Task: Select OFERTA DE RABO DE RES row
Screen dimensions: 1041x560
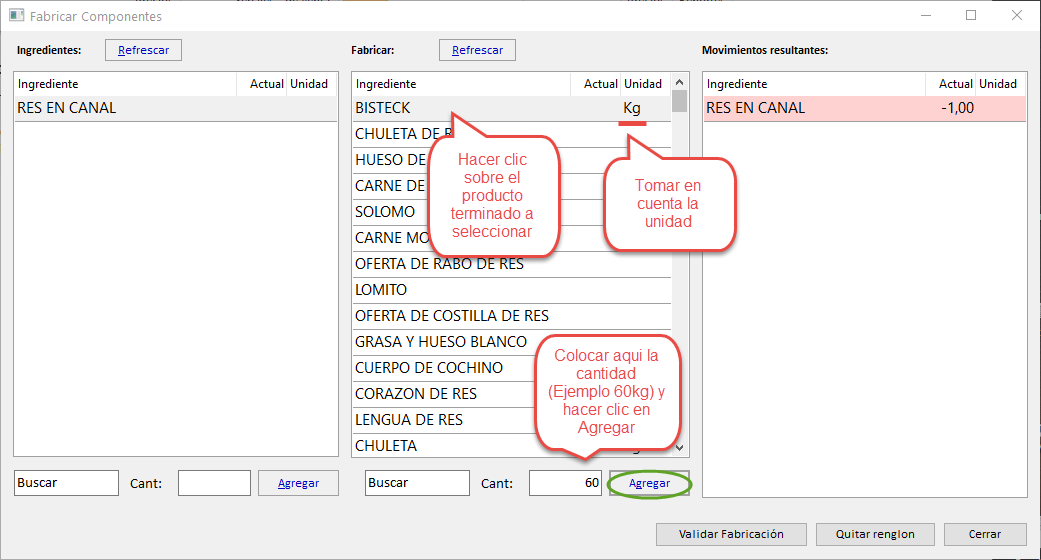Action: coord(439,264)
